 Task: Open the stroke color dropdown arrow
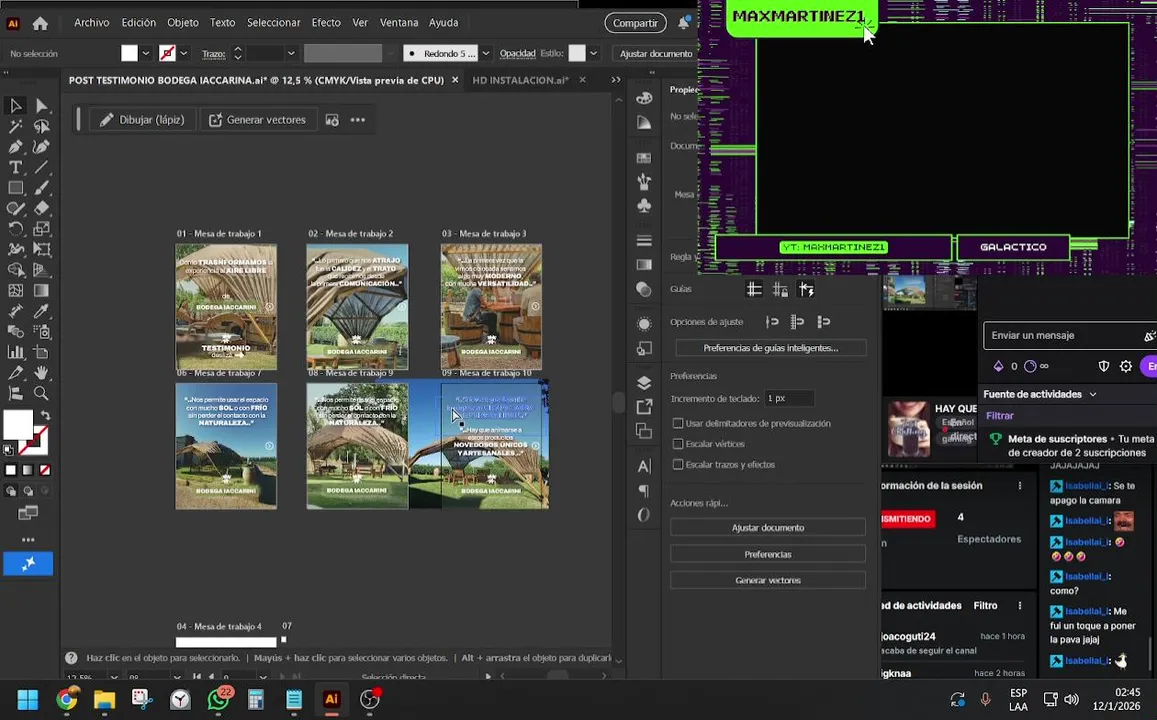184,53
